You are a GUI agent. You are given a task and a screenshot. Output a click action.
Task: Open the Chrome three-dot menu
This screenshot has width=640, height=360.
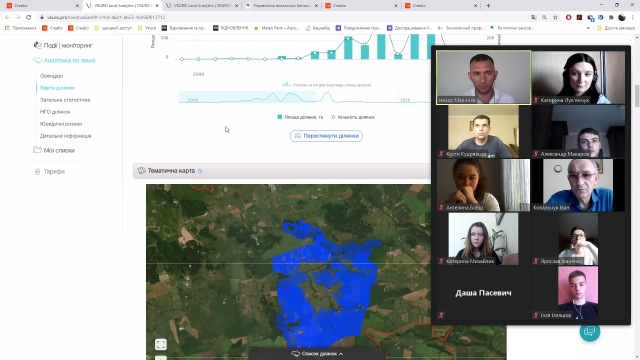(x=633, y=17)
